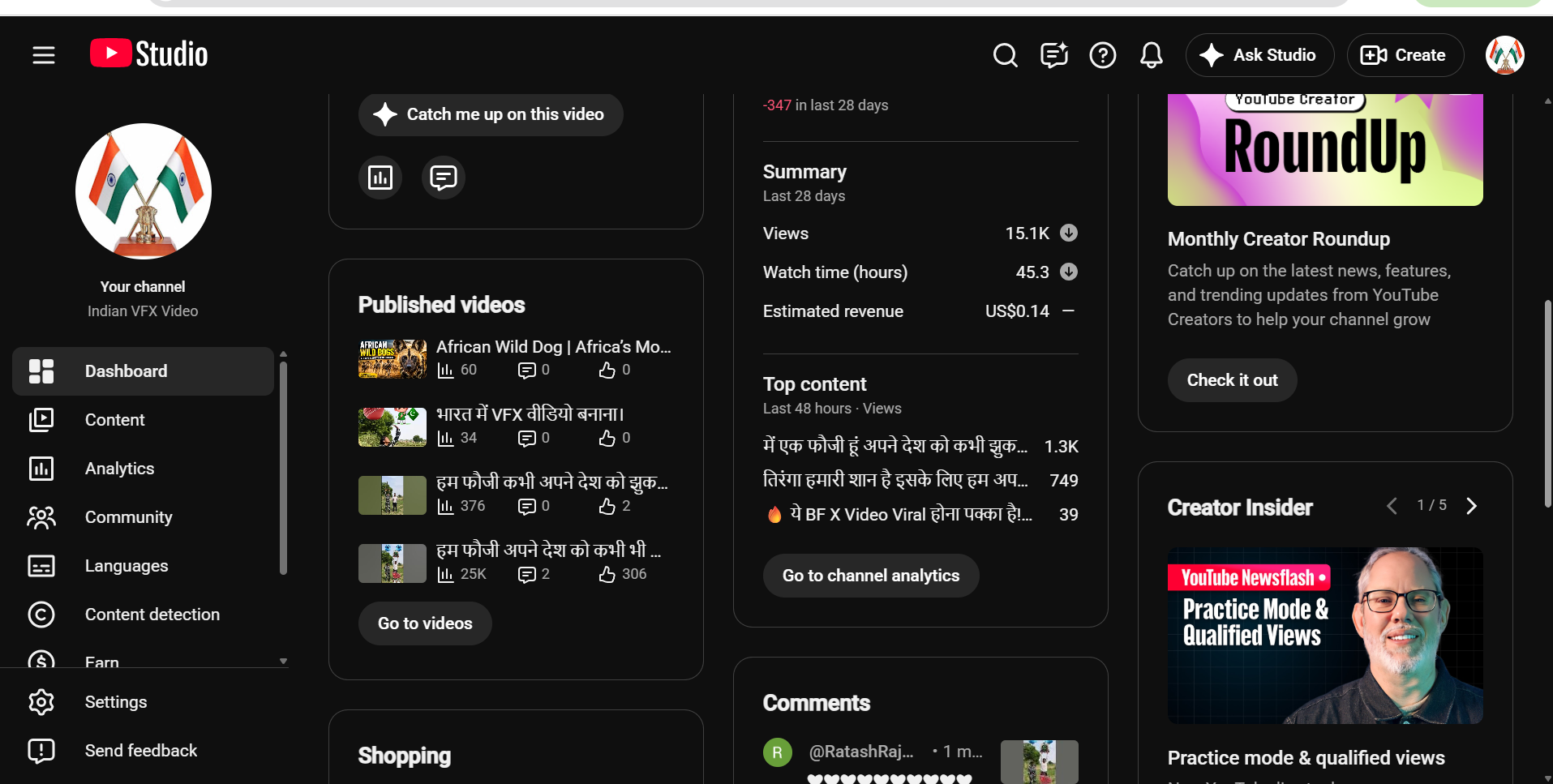1553x784 pixels.
Task: Click the Ask Studio button
Action: coord(1259,55)
